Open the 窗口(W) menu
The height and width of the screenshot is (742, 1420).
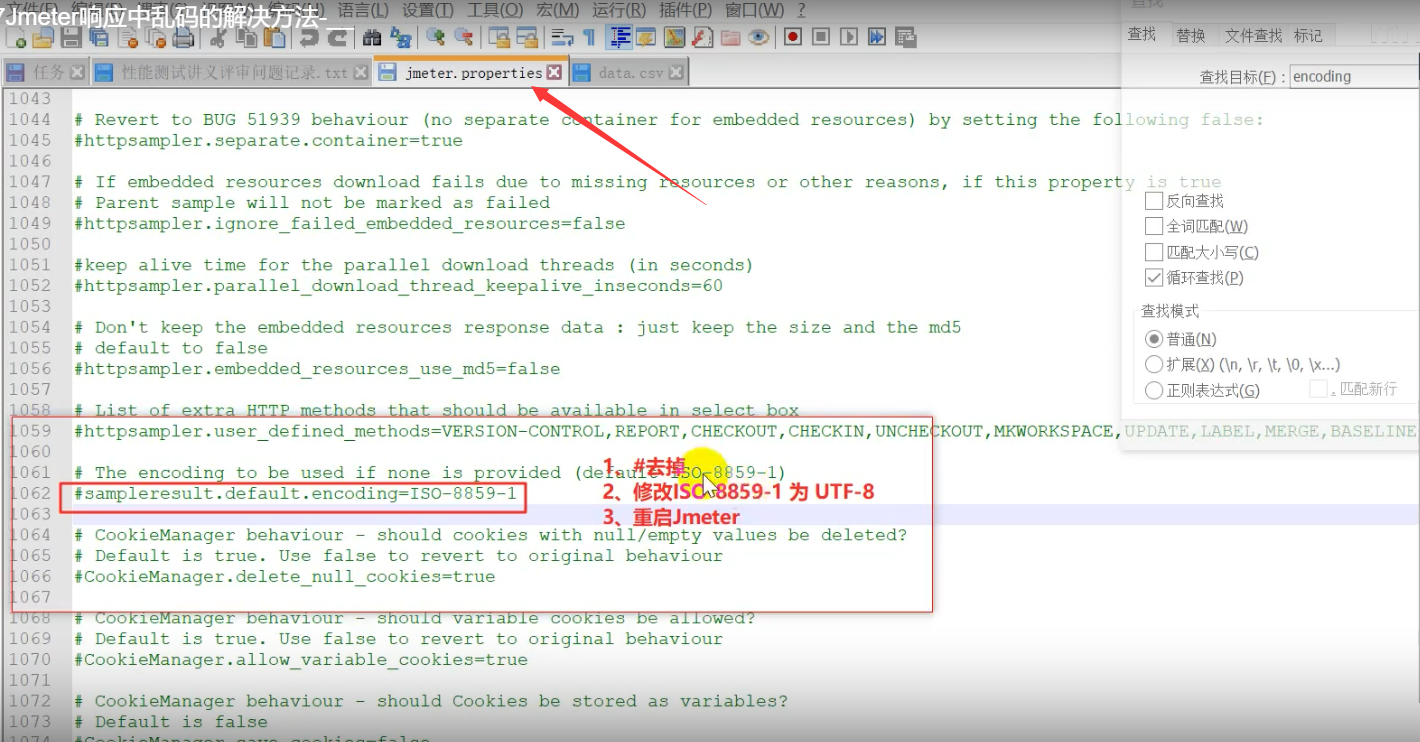pos(755,10)
